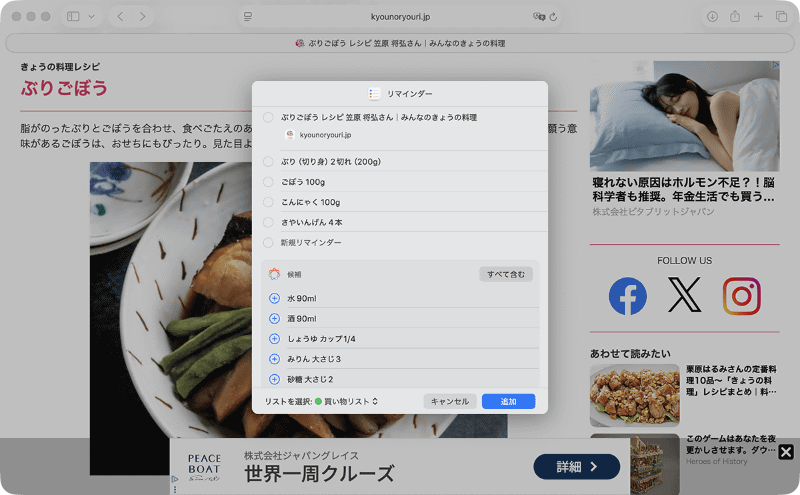Click the キャンセル button
Image resolution: width=800 pixels, height=495 pixels.
[449, 402]
